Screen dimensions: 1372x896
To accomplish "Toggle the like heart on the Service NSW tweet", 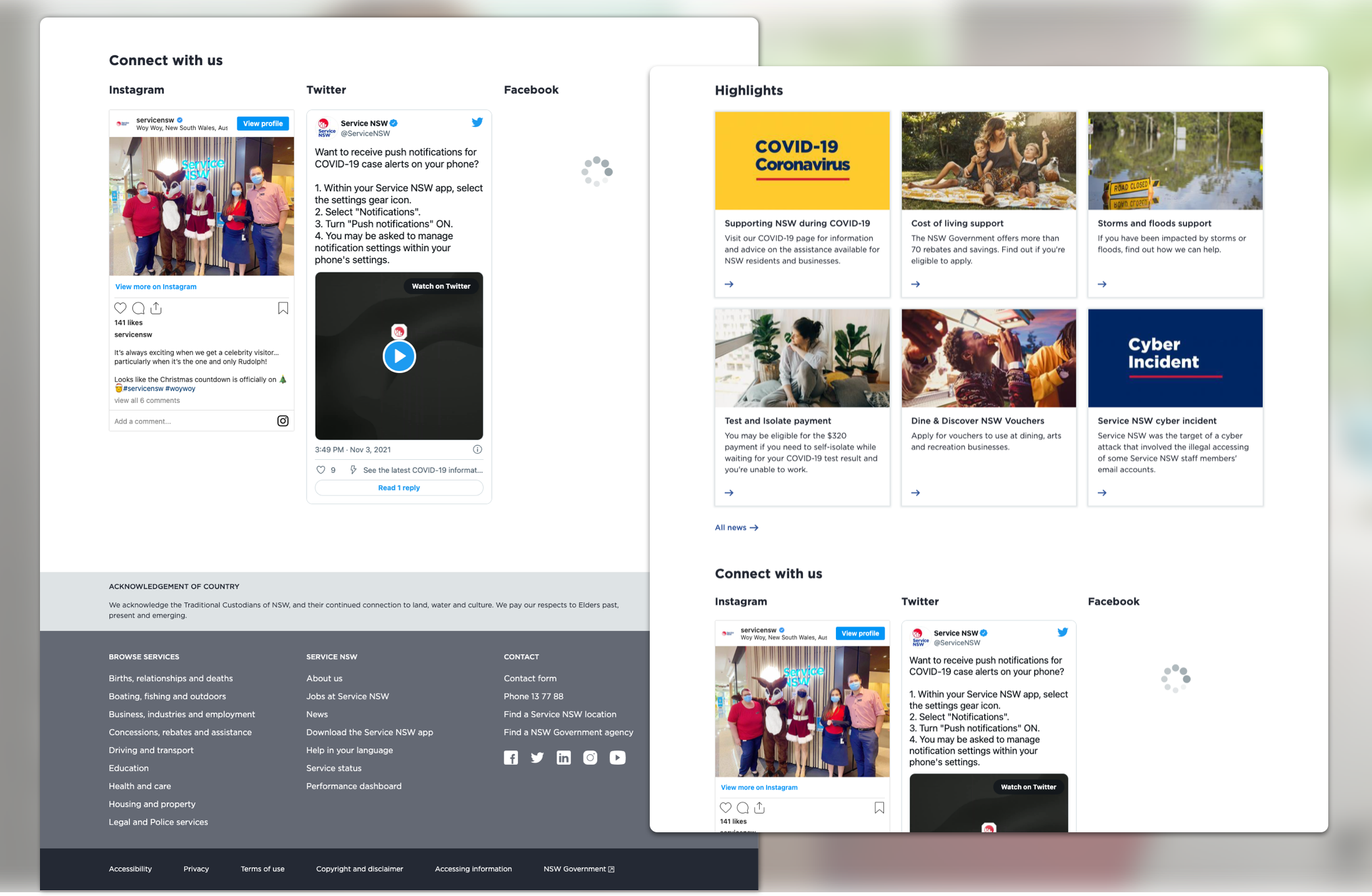I will coord(320,470).
